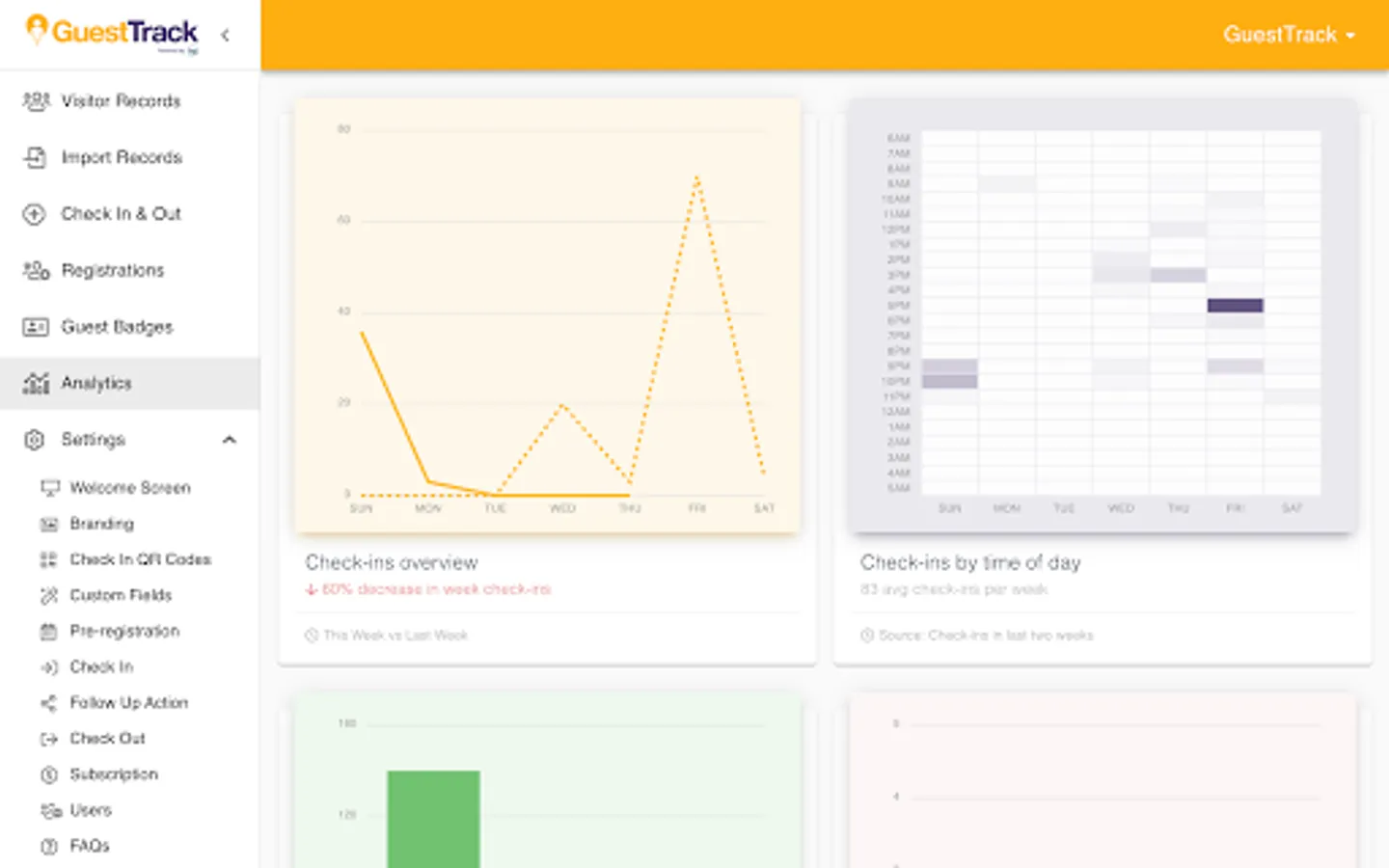Open the Follow Up Action label
This screenshot has height=868, width=1389.
[x=128, y=702]
